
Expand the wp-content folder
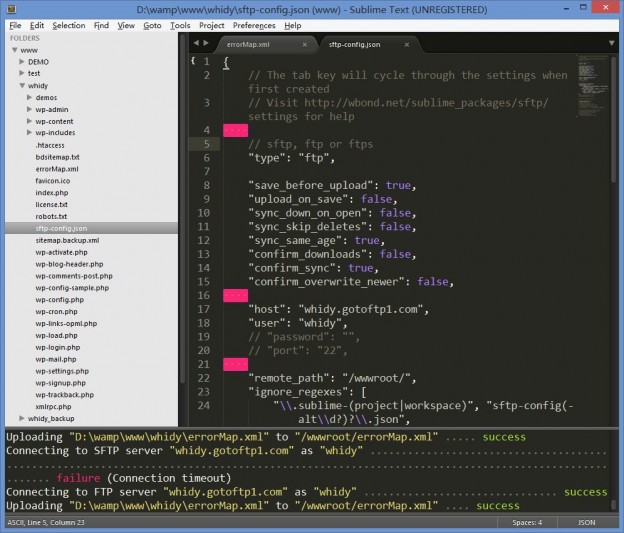point(29,121)
